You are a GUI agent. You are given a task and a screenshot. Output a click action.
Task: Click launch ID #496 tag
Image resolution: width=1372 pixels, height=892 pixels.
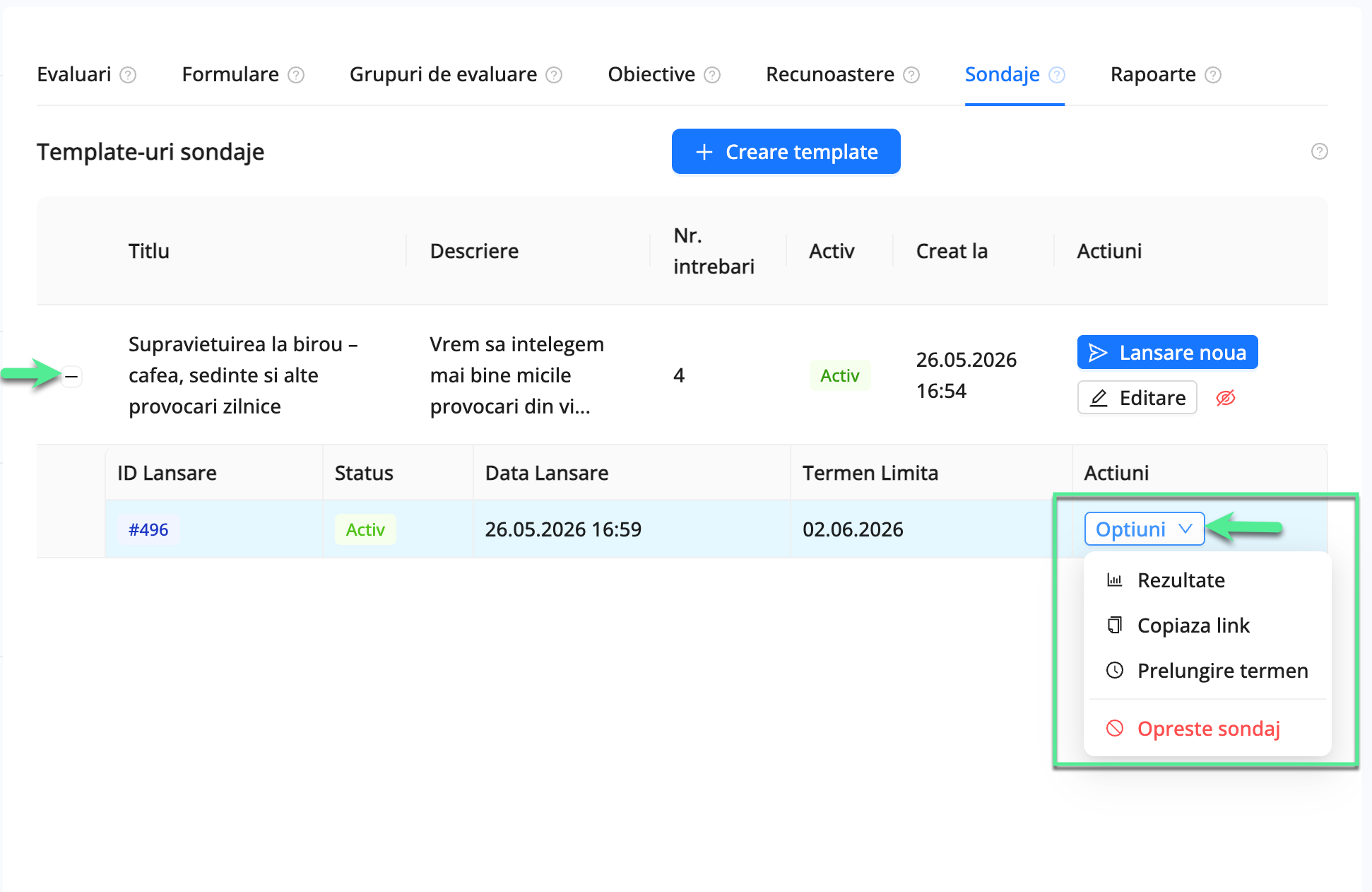click(148, 529)
